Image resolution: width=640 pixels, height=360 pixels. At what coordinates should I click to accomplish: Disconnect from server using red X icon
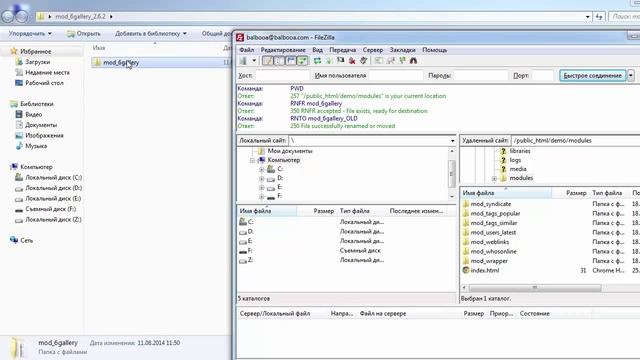pos(352,61)
